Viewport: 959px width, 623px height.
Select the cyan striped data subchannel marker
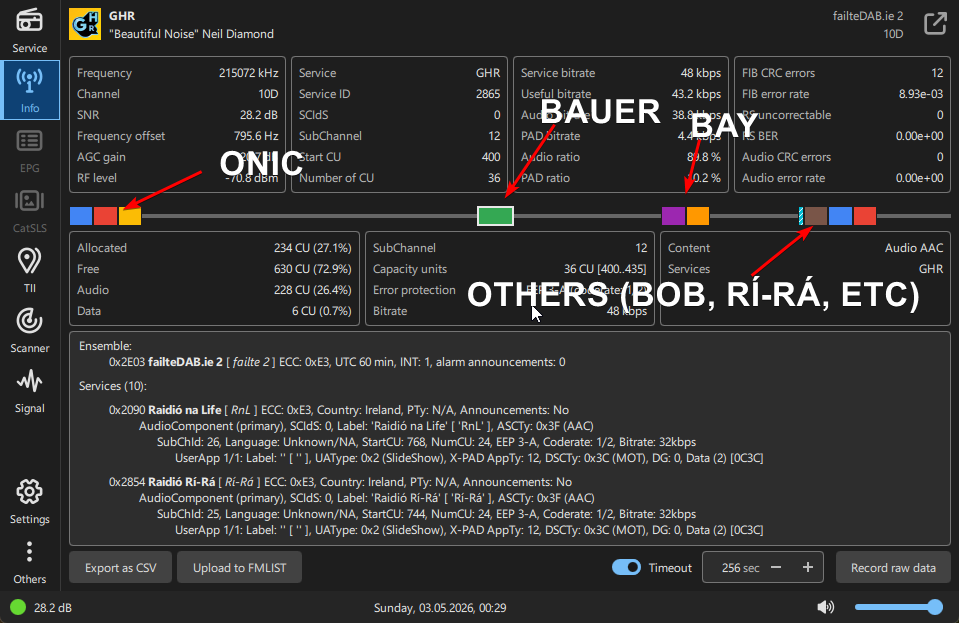pos(801,216)
